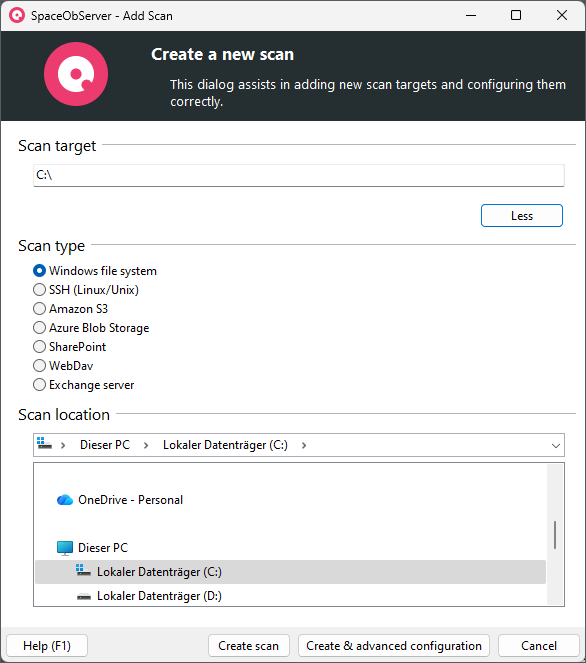Select the Azure Blob Storage option
The width and height of the screenshot is (586, 663).
(39, 328)
